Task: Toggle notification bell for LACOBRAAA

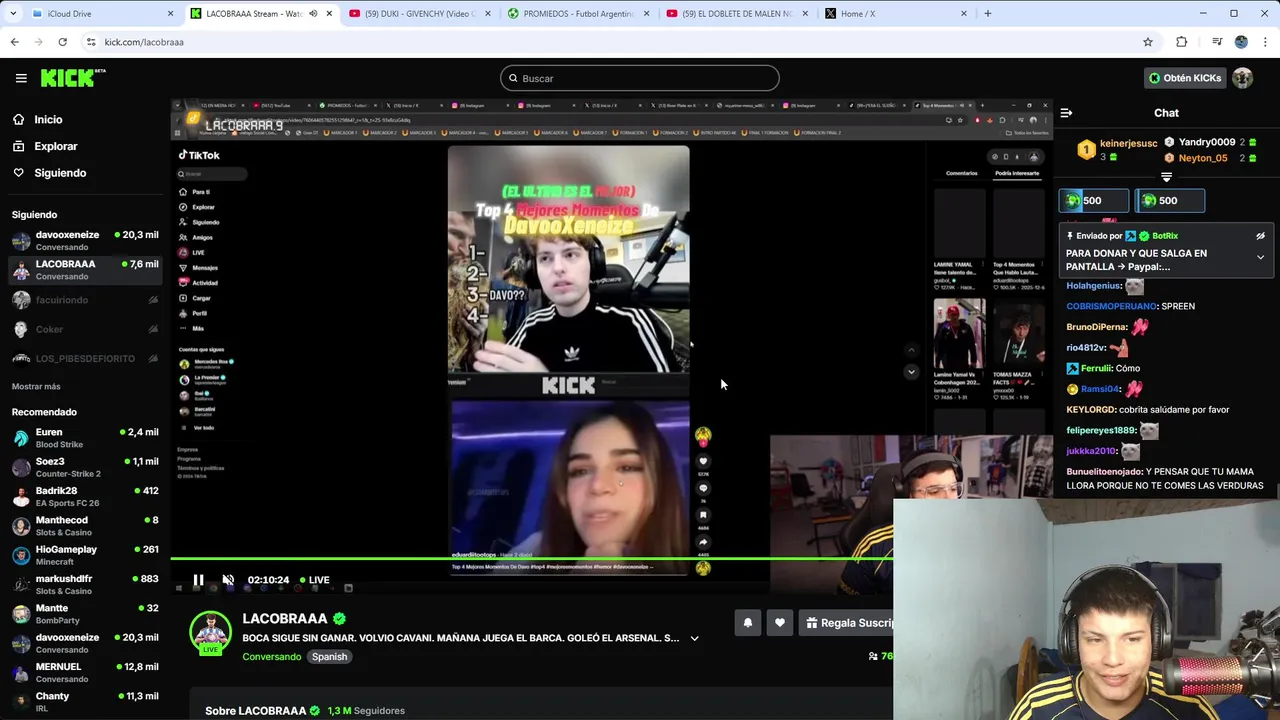Action: (x=747, y=623)
